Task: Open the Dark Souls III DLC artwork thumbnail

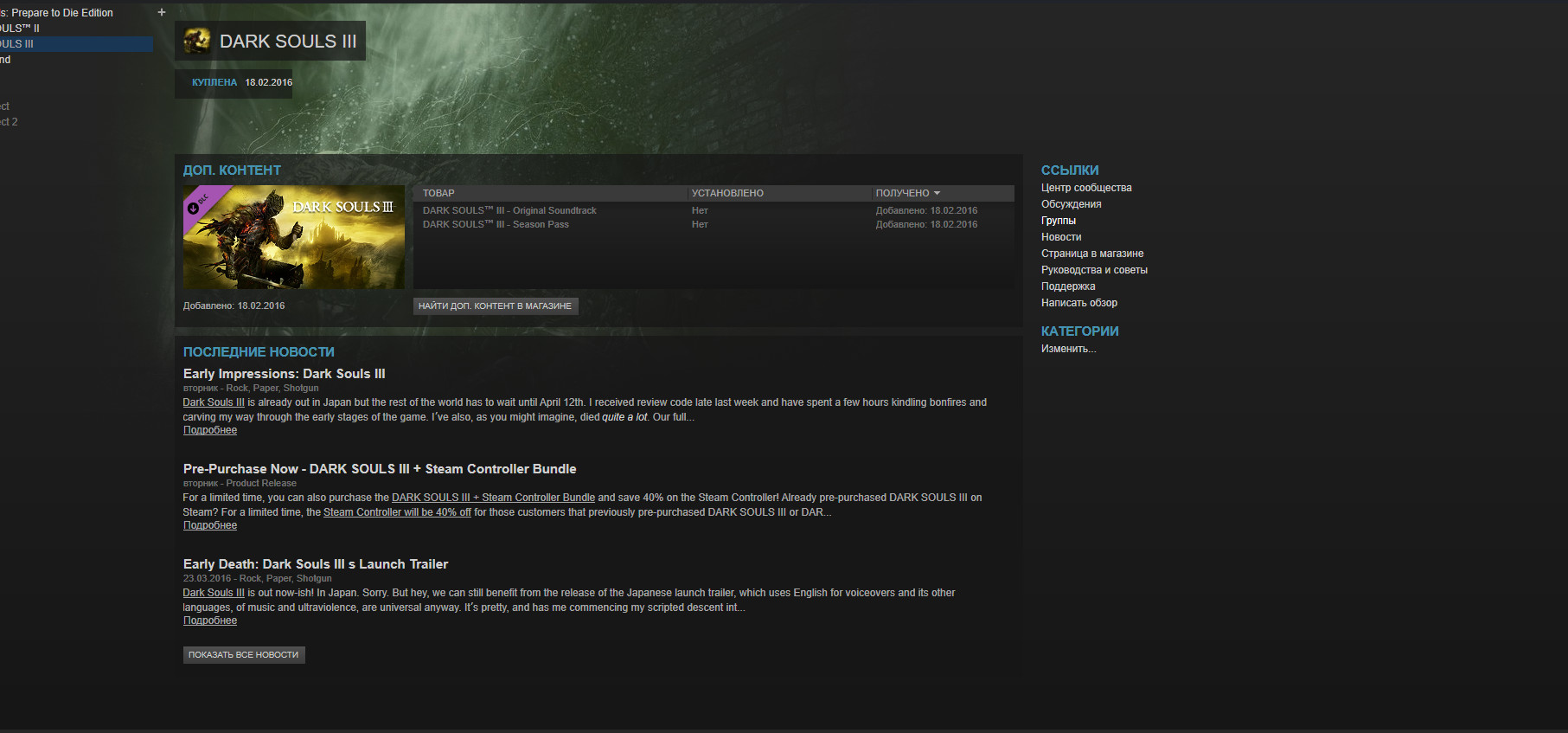Action: [294, 237]
